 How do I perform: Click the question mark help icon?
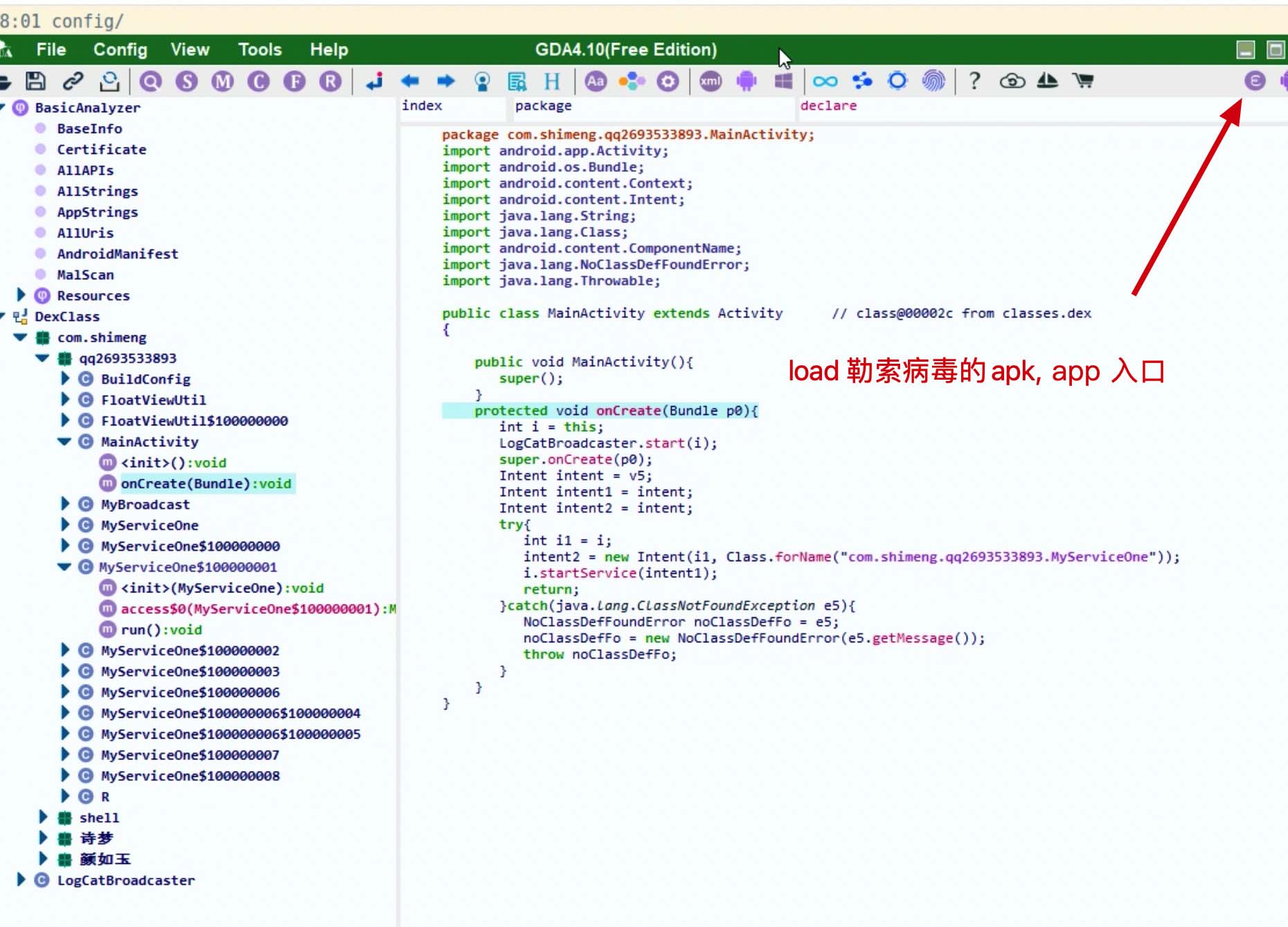pyautogui.click(x=974, y=81)
